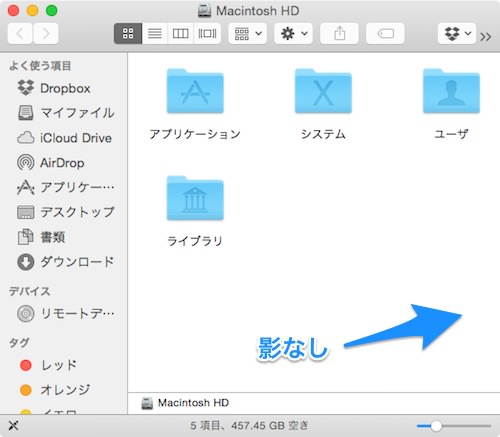Switch to column view
The width and height of the screenshot is (500, 437).
pyautogui.click(x=180, y=33)
